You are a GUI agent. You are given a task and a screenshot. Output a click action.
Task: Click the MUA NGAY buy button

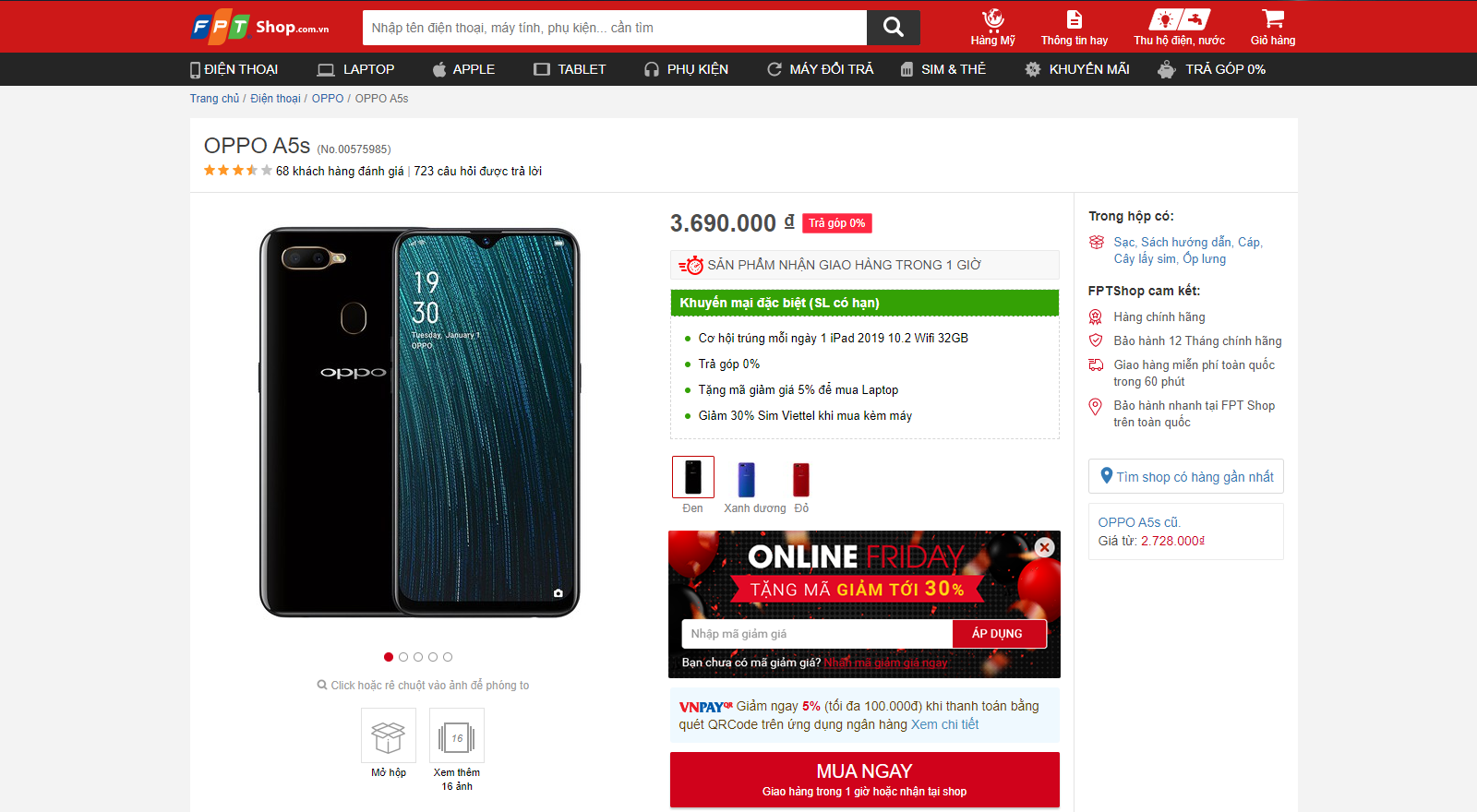tap(864, 780)
